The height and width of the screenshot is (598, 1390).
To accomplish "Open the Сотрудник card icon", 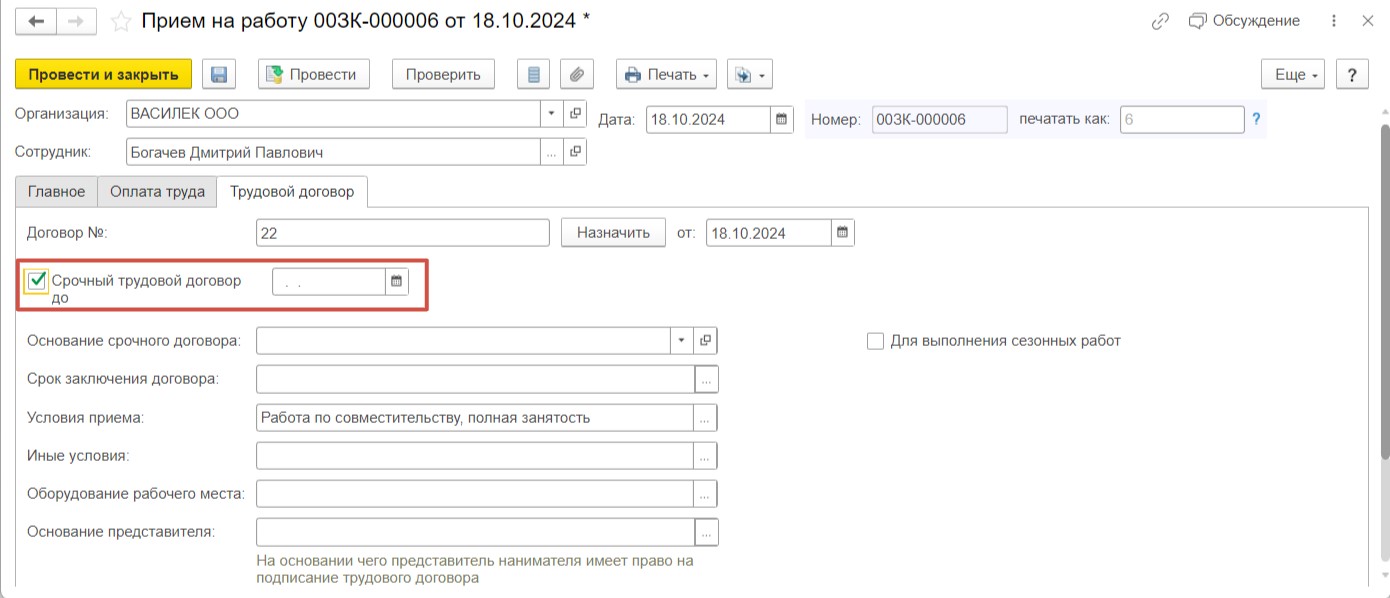I will click(x=575, y=152).
